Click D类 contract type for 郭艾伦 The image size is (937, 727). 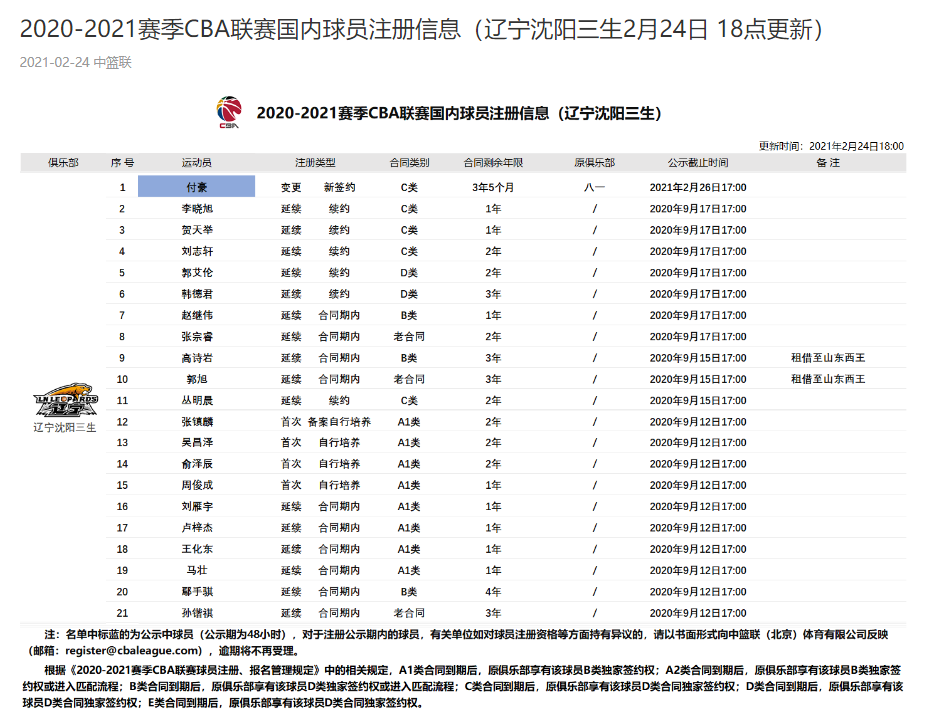pyautogui.click(x=409, y=272)
